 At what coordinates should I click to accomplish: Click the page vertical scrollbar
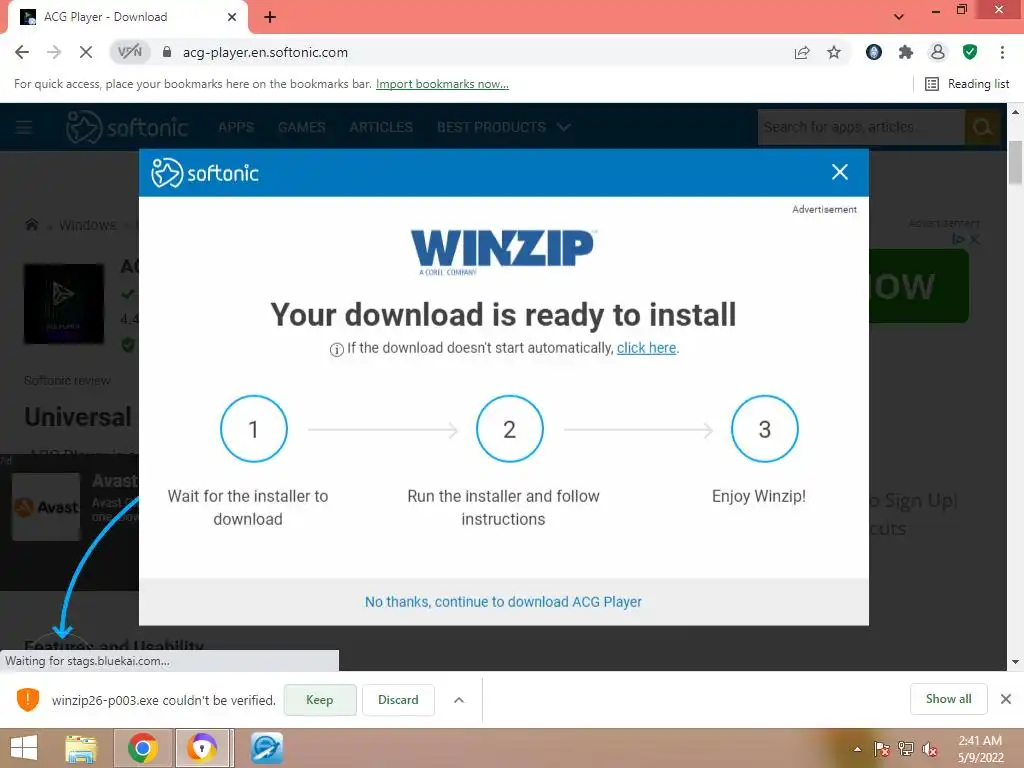(1015, 162)
